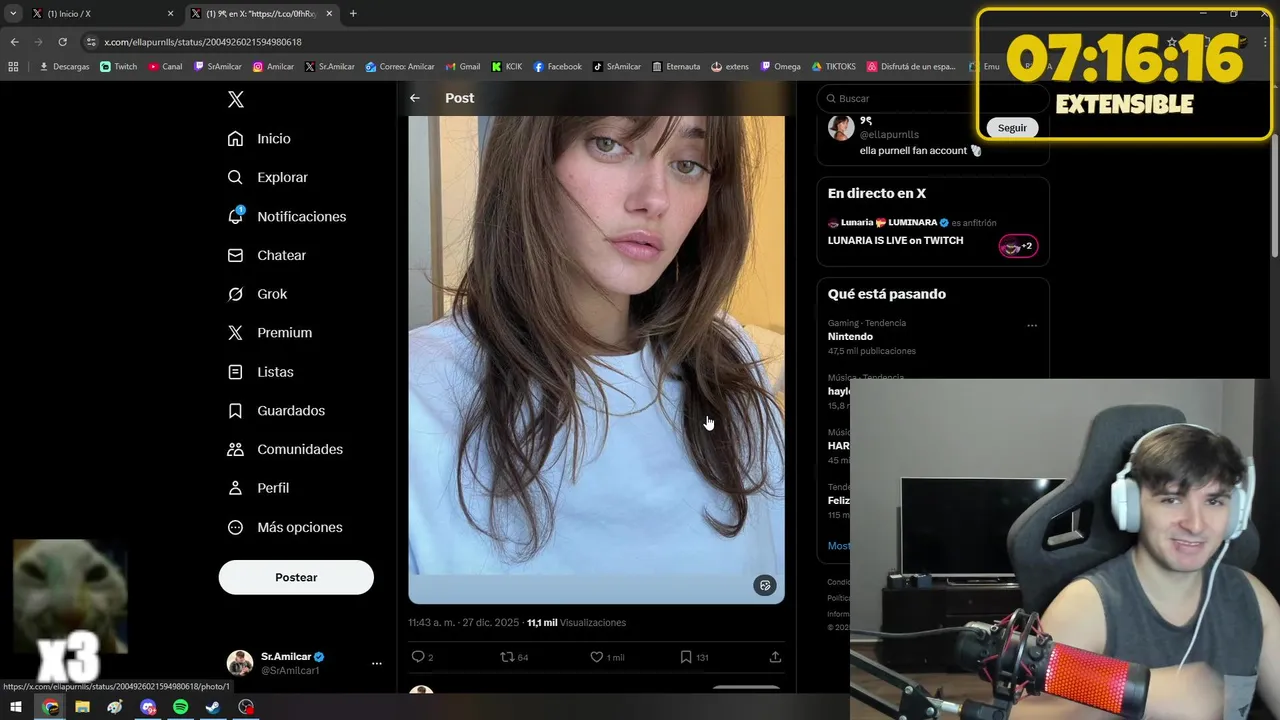Image resolution: width=1280 pixels, height=720 pixels.
Task: Open File Explorer from taskbar
Action: (x=82, y=707)
